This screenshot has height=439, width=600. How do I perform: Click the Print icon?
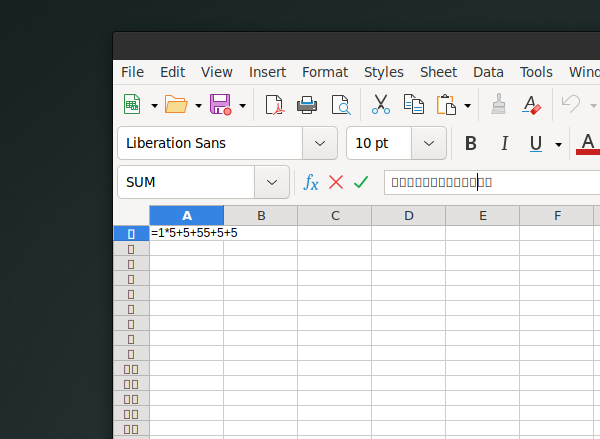307,104
